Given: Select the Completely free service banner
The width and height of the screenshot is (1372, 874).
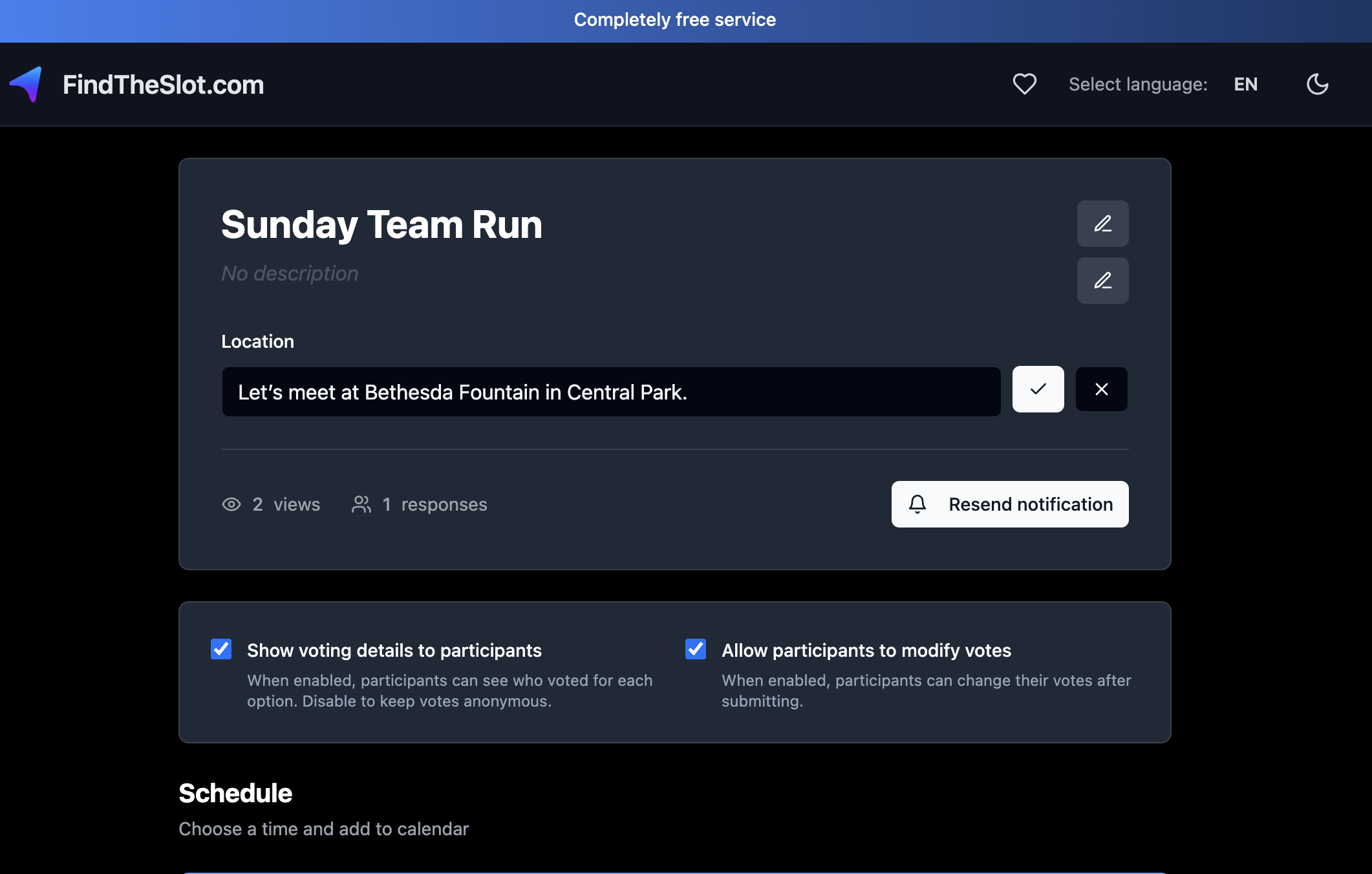Looking at the screenshot, I should (675, 19).
